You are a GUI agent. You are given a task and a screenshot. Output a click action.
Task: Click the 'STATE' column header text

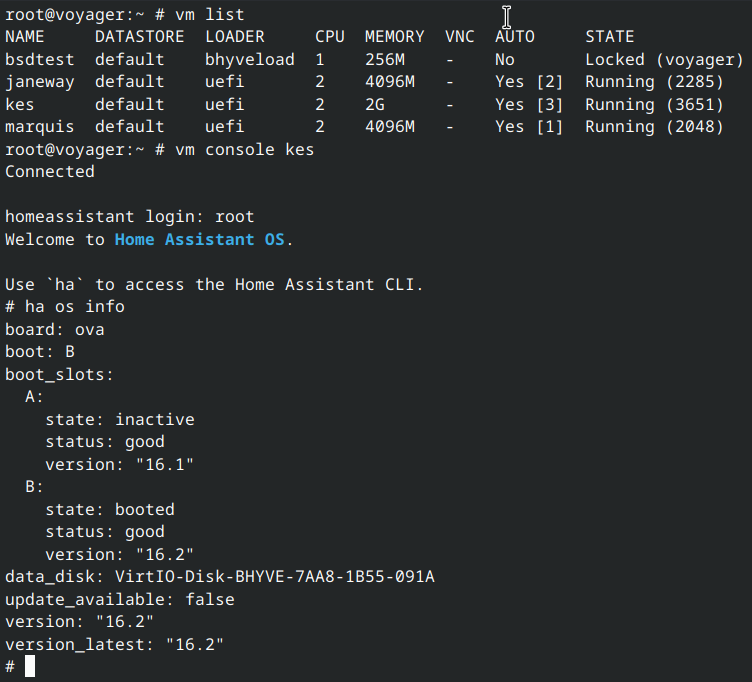click(x=610, y=37)
